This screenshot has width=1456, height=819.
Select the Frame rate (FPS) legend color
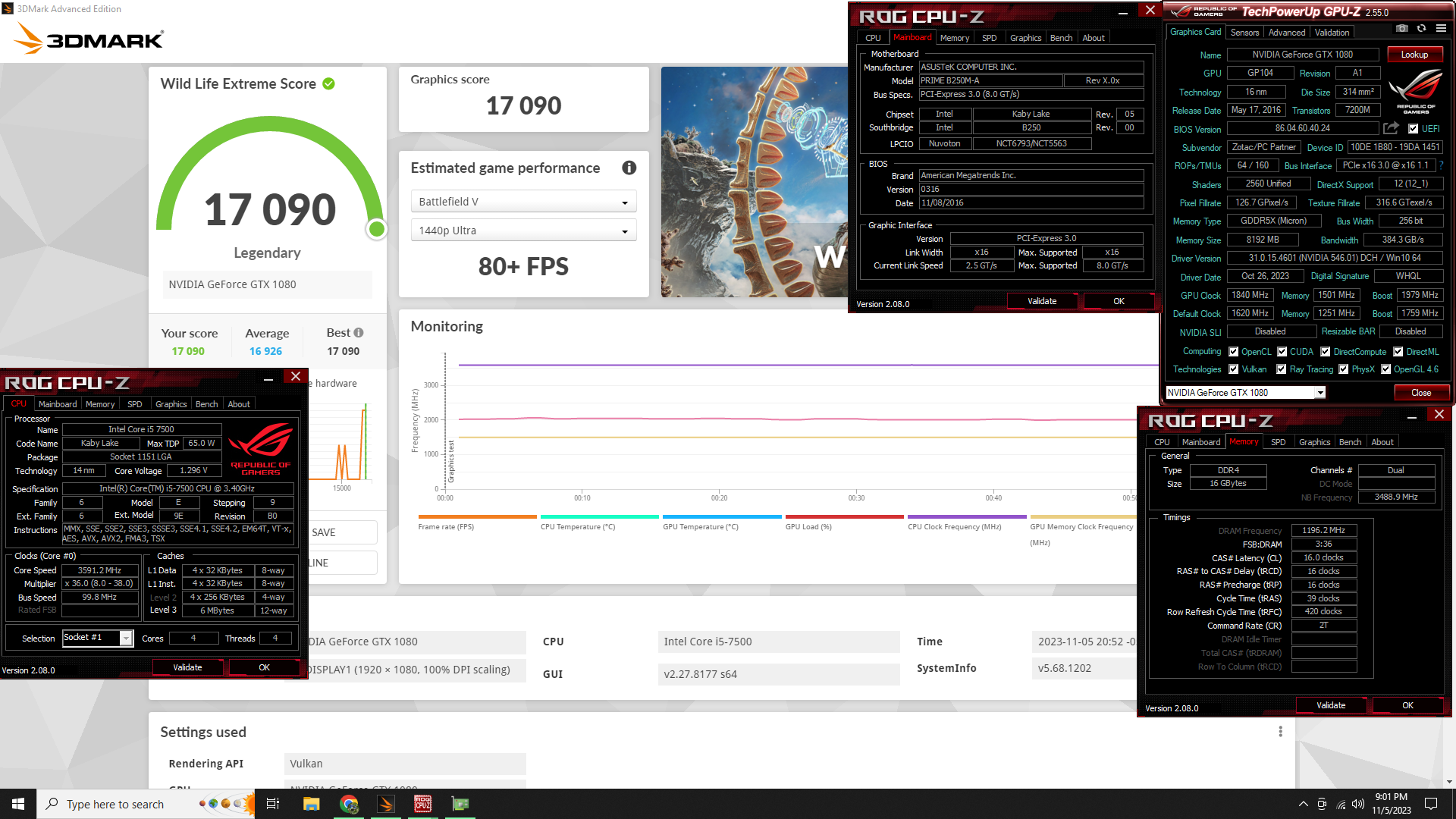click(477, 517)
